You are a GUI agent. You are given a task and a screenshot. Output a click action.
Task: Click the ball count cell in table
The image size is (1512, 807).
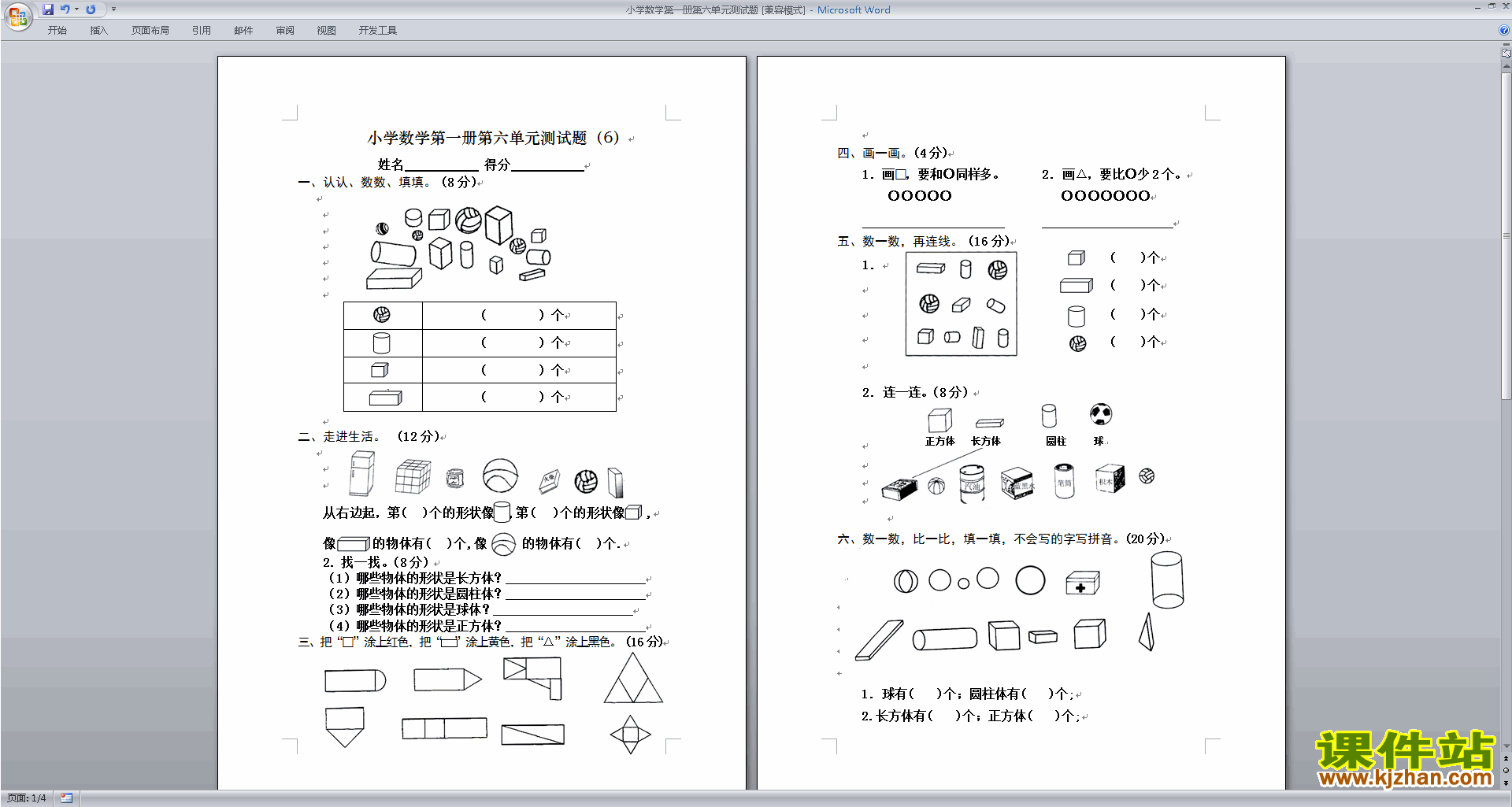(x=519, y=315)
